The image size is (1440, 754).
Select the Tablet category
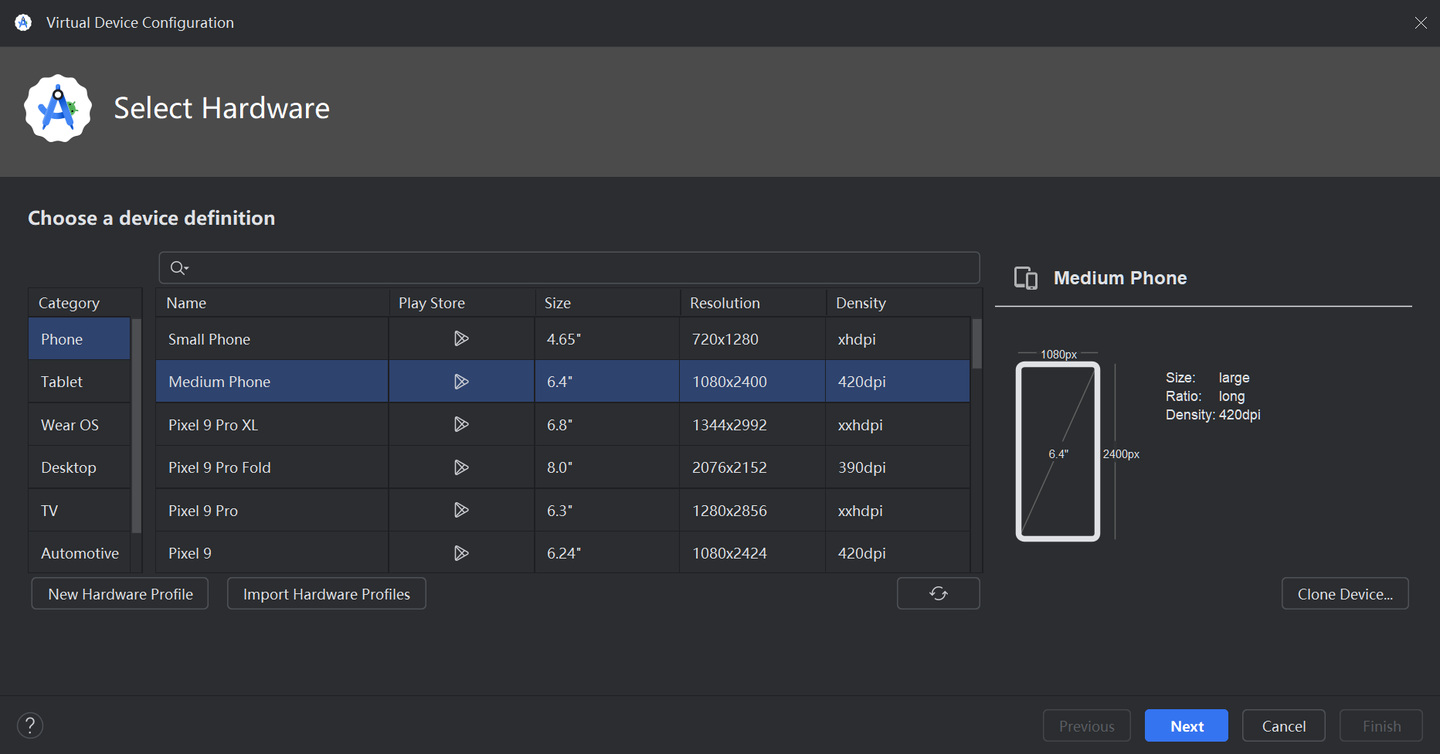[x=62, y=382]
